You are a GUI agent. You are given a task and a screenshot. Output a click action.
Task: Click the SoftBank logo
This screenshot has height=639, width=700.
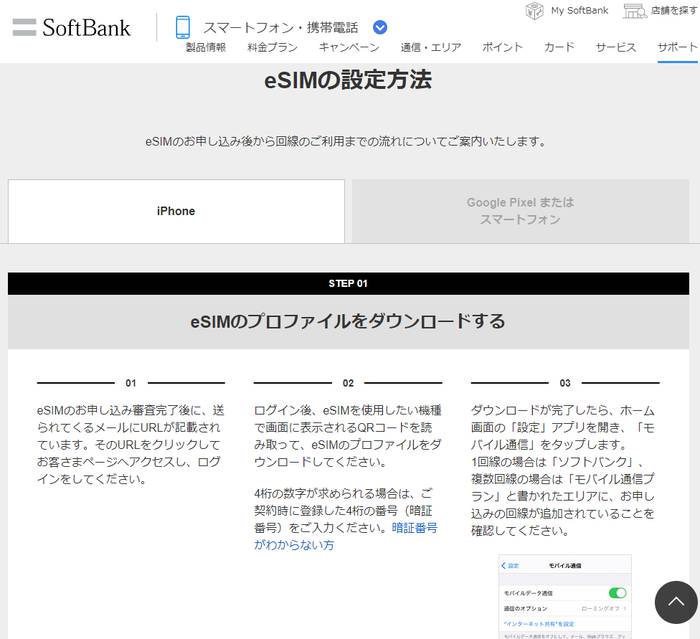tap(86, 28)
